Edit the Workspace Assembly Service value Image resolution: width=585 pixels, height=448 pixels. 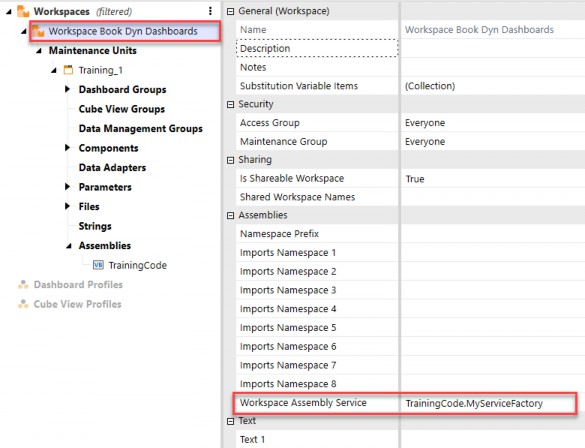[x=489, y=403]
